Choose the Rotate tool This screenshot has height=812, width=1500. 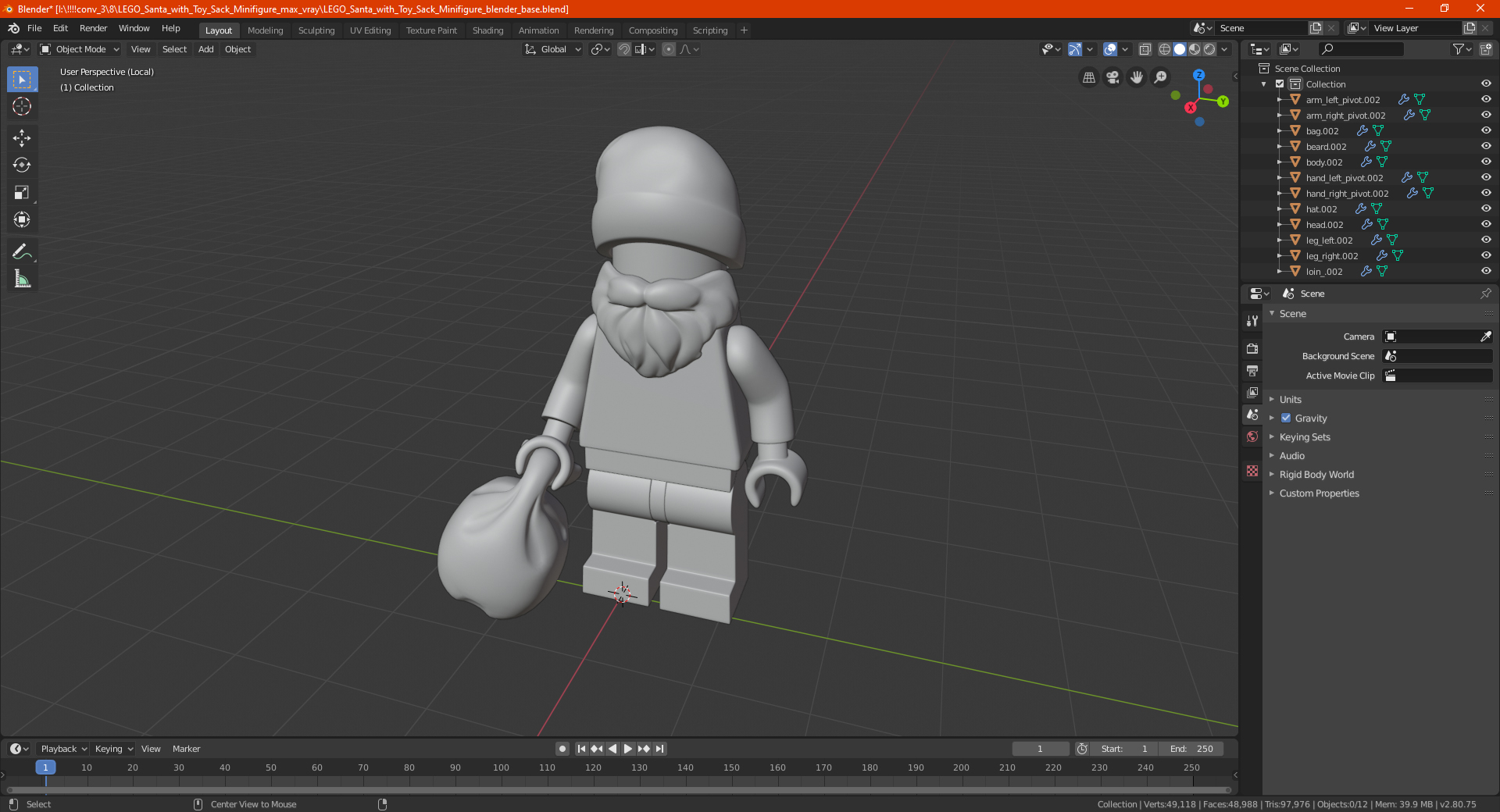pyautogui.click(x=22, y=165)
